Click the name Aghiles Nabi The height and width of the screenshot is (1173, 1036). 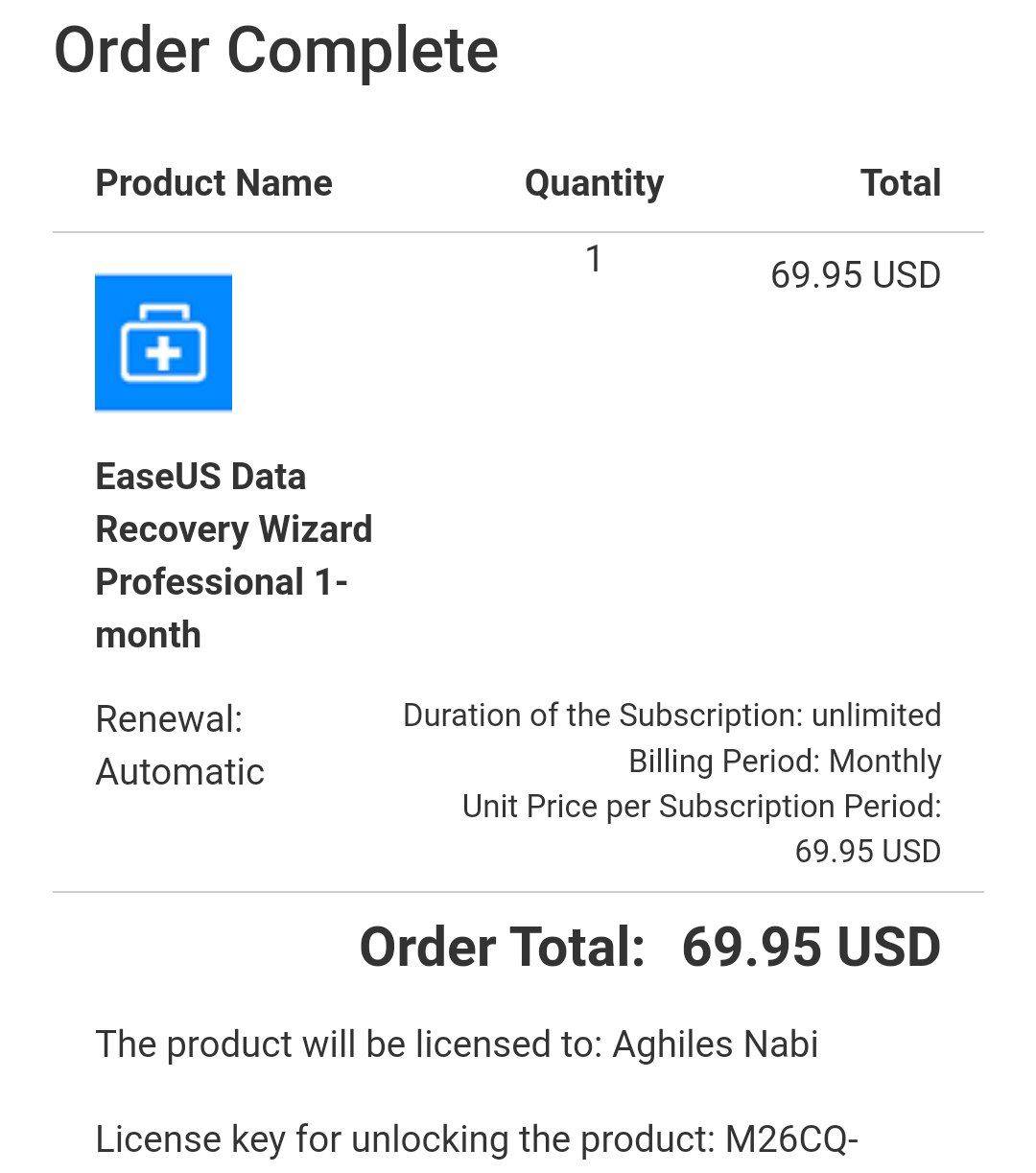pyautogui.click(x=715, y=1044)
